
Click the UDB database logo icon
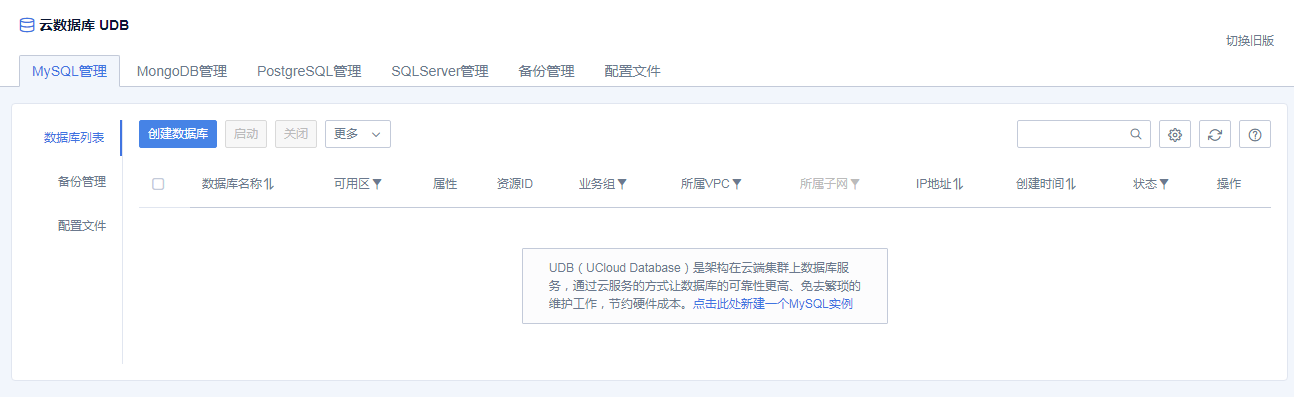[x=27, y=25]
